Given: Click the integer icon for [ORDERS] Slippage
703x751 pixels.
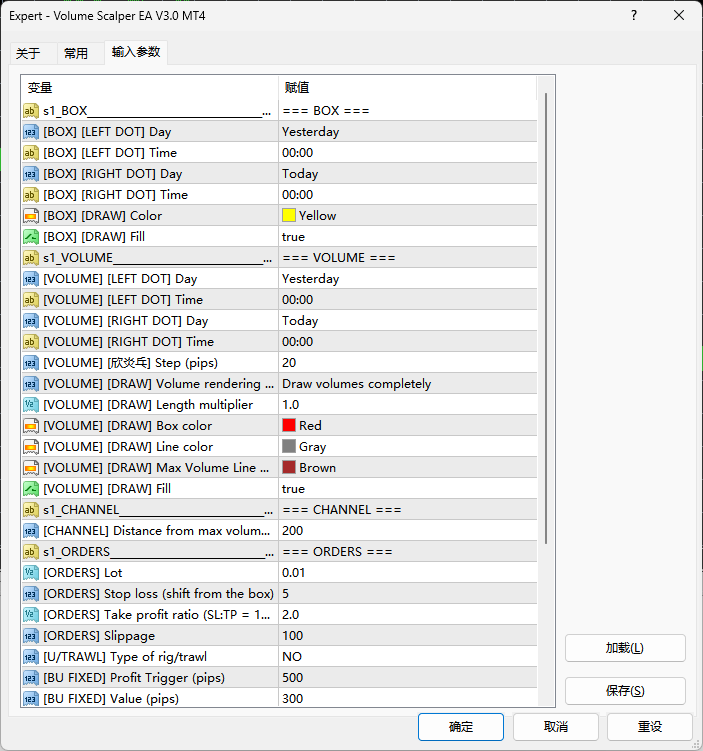Looking at the screenshot, I should tap(31, 636).
